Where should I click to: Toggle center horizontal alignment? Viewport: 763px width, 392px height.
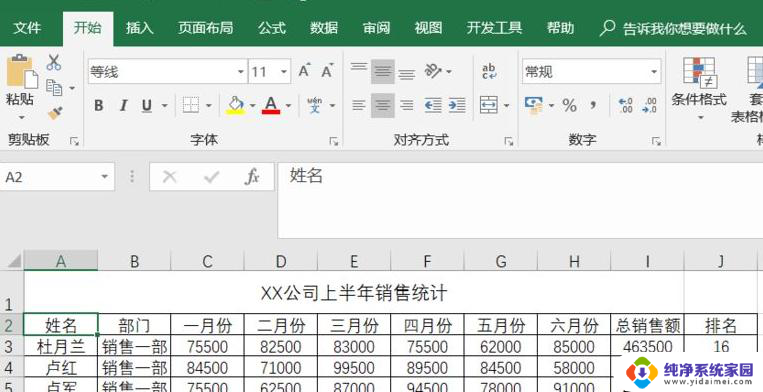pos(383,105)
